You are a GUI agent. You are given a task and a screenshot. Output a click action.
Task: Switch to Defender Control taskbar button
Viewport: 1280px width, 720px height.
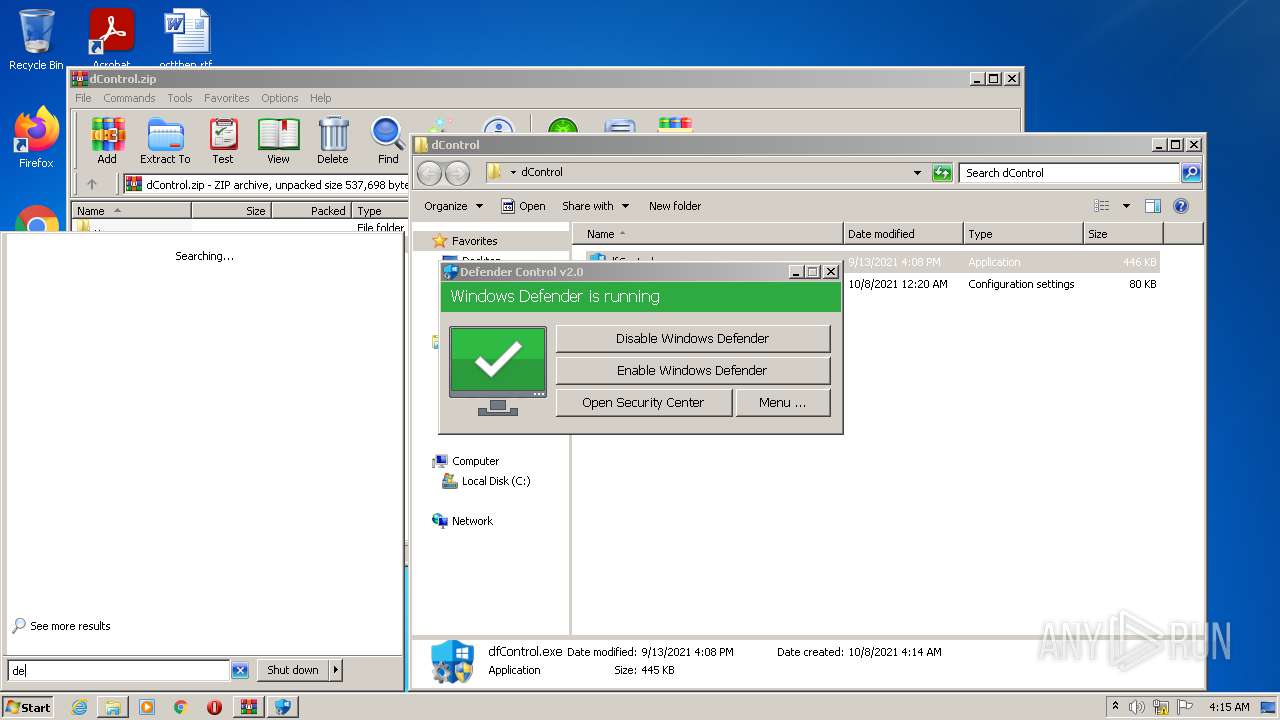(283, 707)
